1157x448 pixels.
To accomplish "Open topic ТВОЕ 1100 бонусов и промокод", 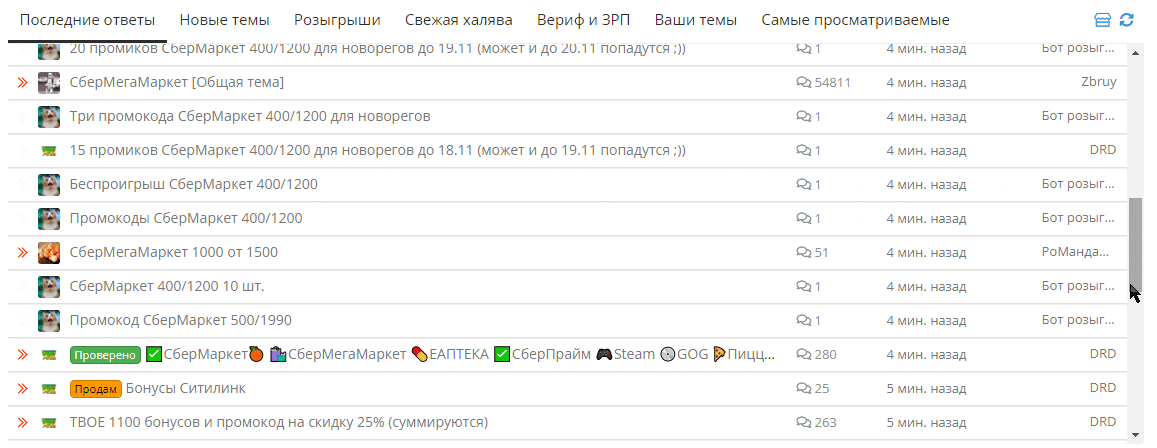I will coord(279,422).
